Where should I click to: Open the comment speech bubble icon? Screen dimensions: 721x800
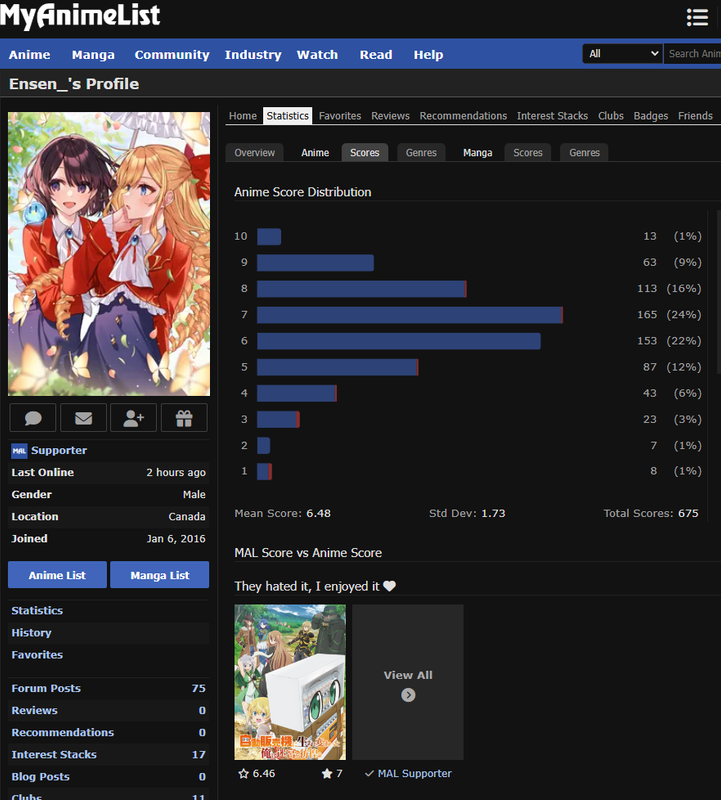click(33, 418)
